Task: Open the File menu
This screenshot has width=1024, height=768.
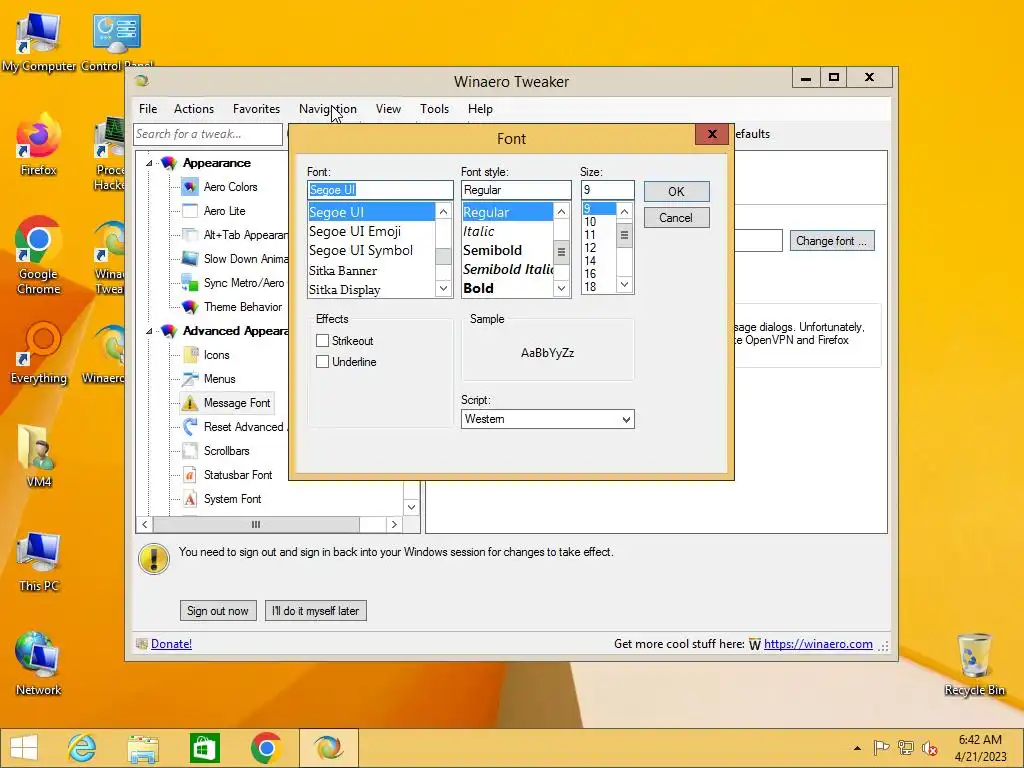Action: pos(148,109)
